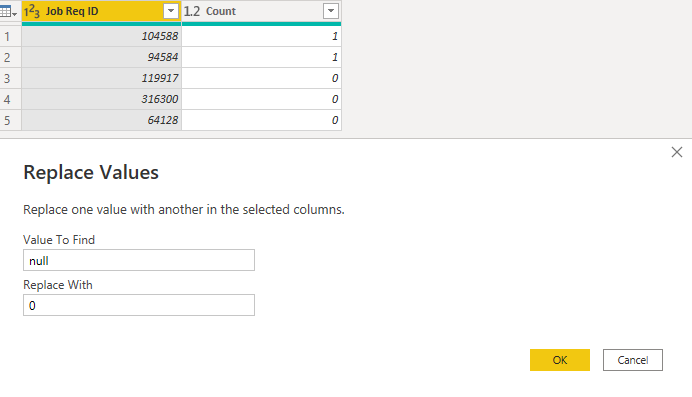Click the Replace With field
Viewport: 692px width, 397px height.
point(139,305)
